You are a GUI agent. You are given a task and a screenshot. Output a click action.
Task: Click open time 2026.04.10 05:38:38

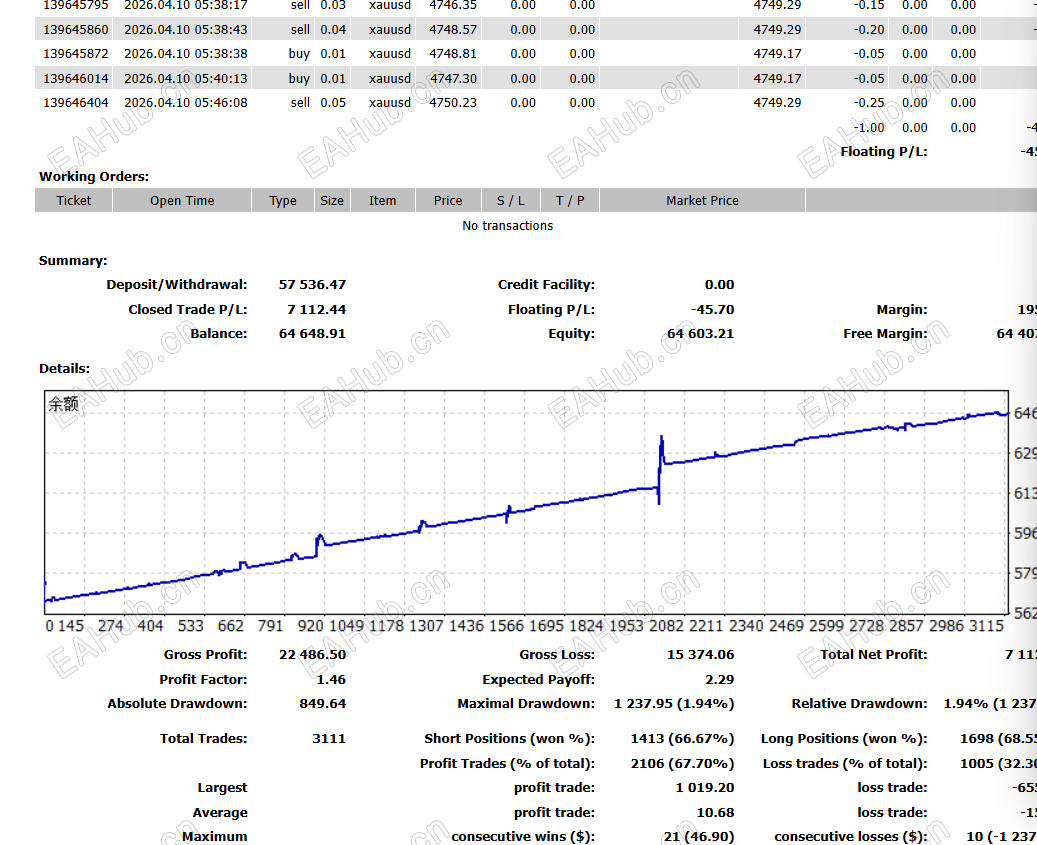pos(186,54)
